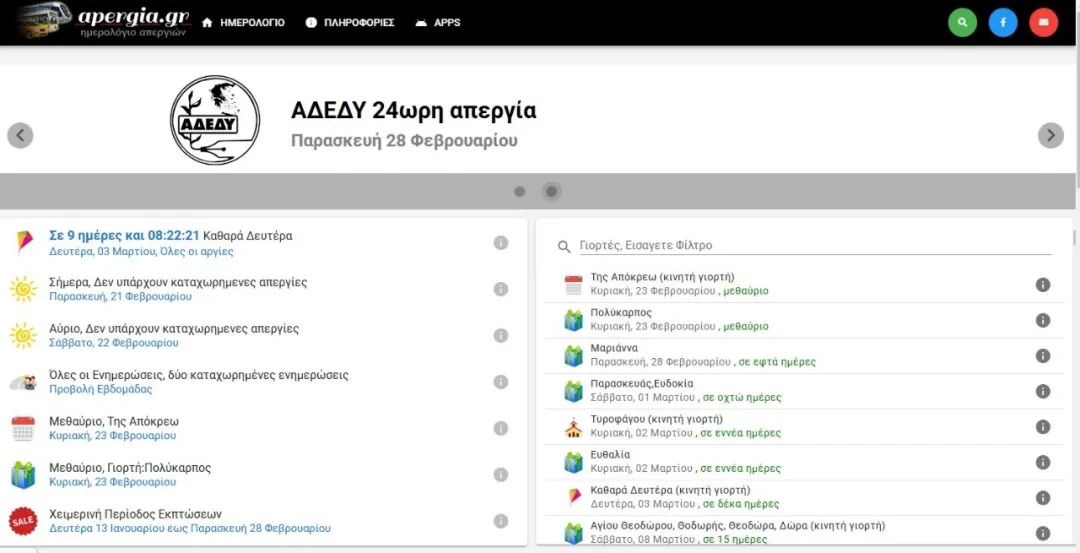Click info icon for Τυροφάγου entry

pos(1043,427)
